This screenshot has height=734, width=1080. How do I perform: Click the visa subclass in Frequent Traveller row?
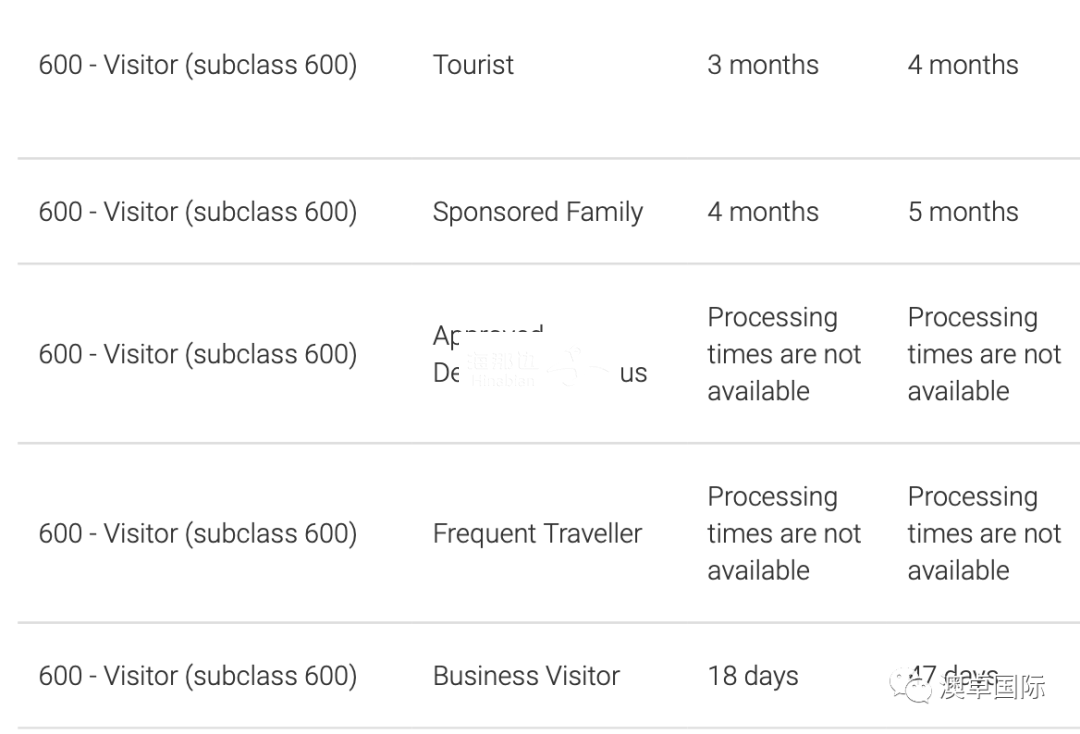(x=197, y=533)
